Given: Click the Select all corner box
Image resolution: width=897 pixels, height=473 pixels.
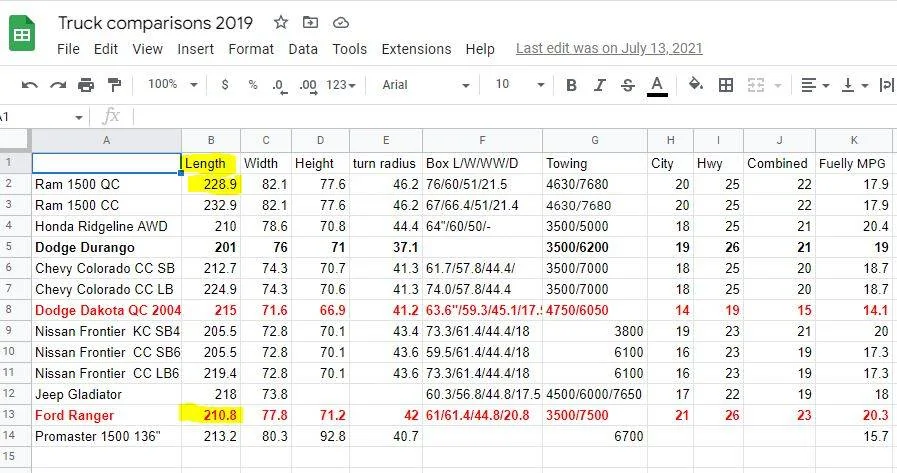Looking at the screenshot, I should tap(15, 140).
